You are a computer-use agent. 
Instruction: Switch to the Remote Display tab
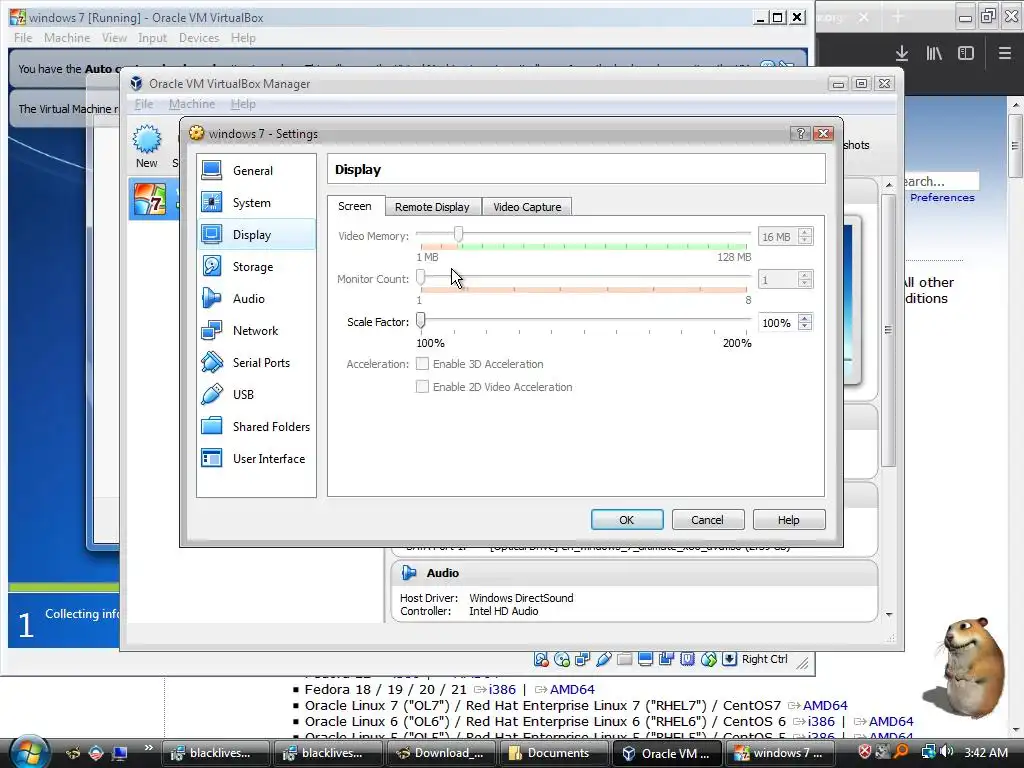pos(432,207)
